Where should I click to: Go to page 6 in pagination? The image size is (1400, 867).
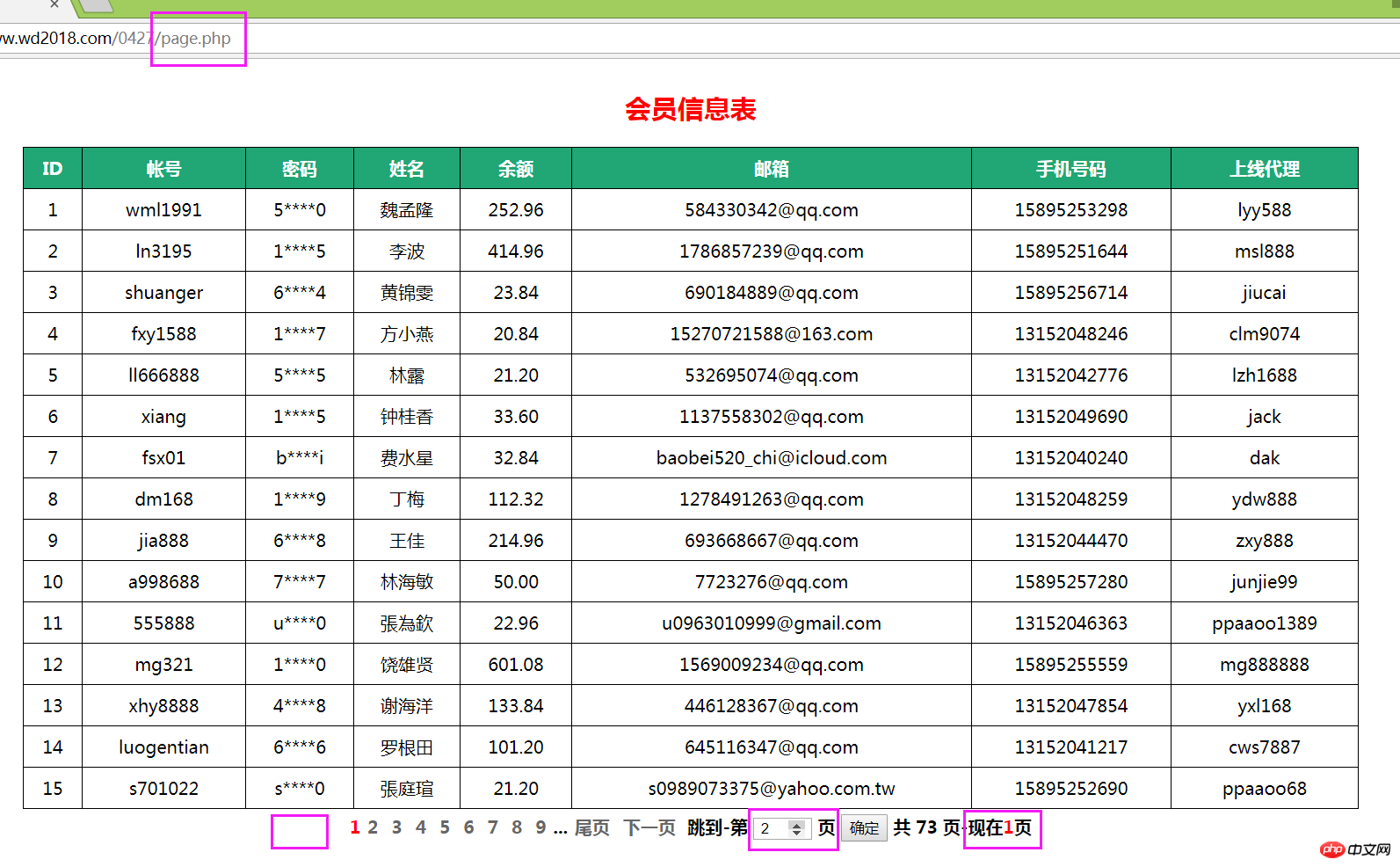pyautogui.click(x=468, y=827)
